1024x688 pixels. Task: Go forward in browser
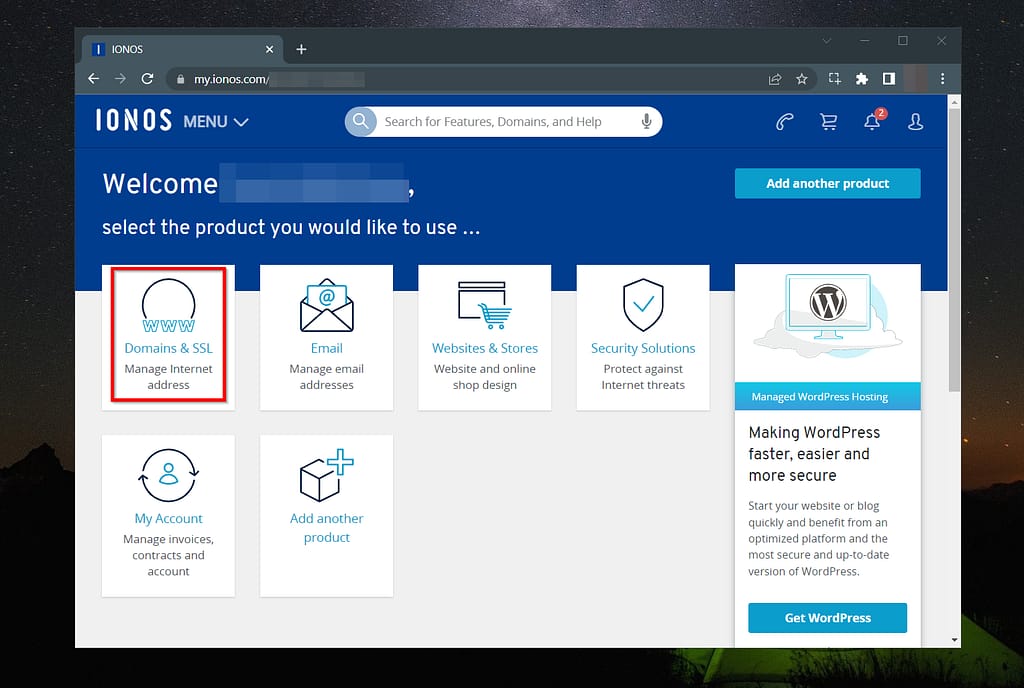120,79
